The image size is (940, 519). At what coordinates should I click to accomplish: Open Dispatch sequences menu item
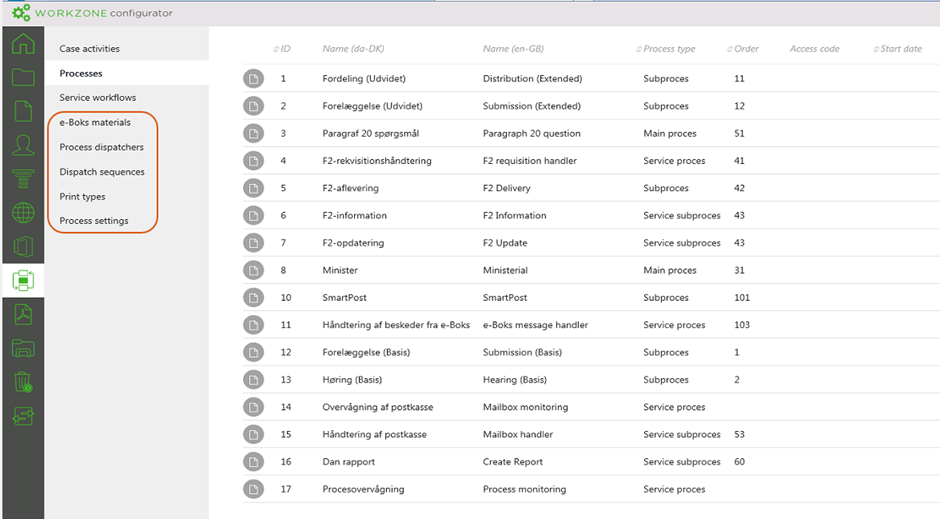tap(102, 171)
